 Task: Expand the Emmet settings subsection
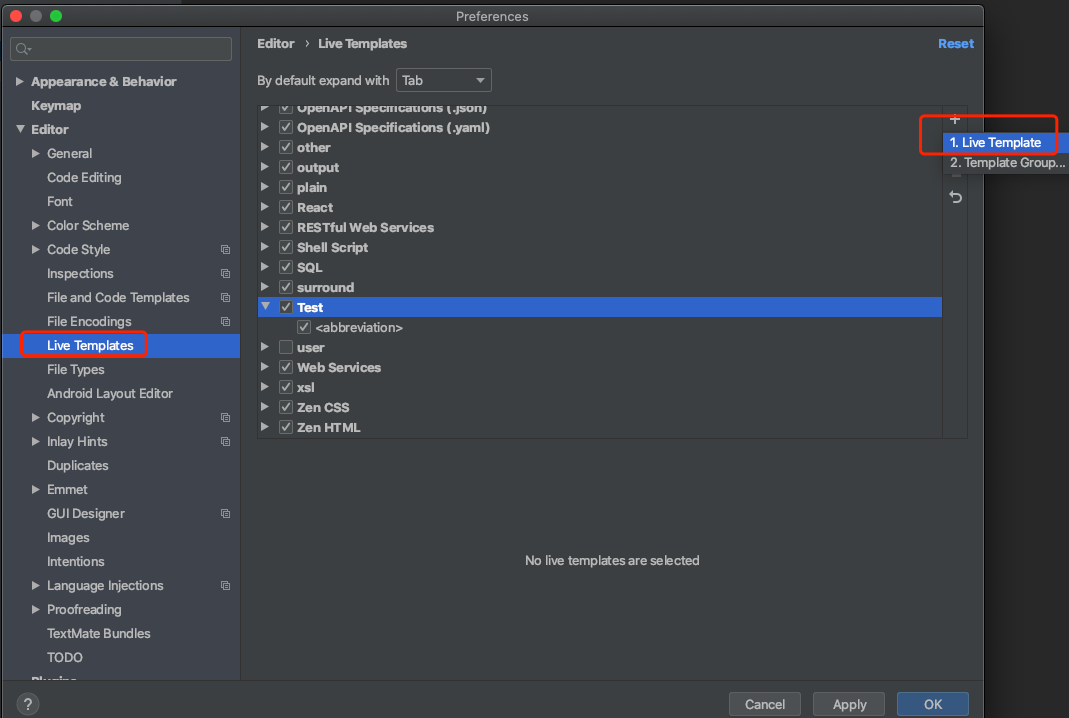(35, 490)
